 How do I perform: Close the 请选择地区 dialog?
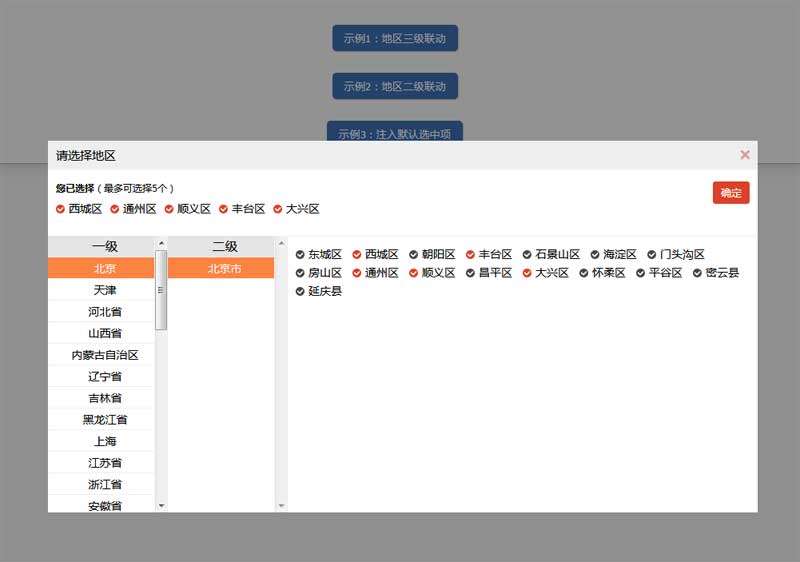click(744, 155)
